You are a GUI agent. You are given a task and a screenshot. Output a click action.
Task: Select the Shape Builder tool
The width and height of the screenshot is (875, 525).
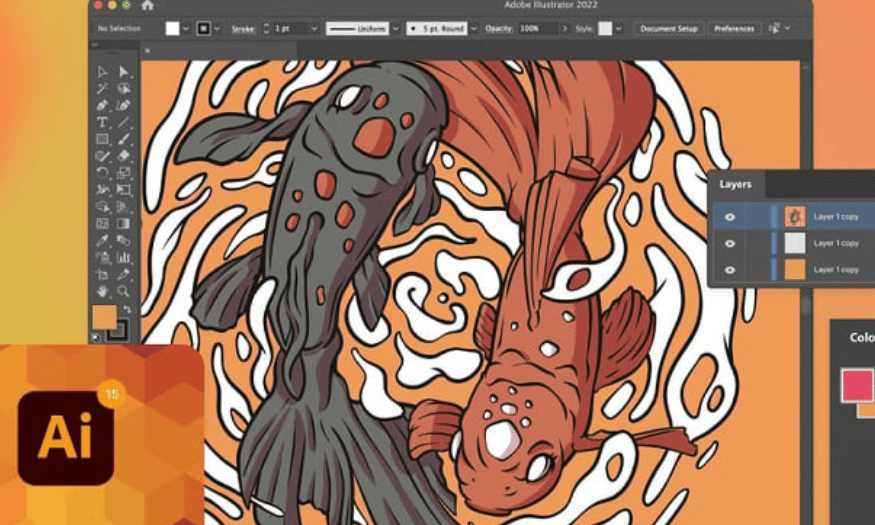coord(102,207)
